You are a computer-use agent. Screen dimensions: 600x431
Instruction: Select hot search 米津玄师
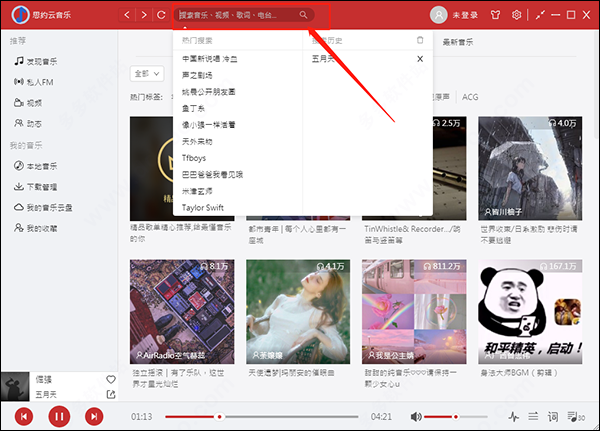point(197,191)
